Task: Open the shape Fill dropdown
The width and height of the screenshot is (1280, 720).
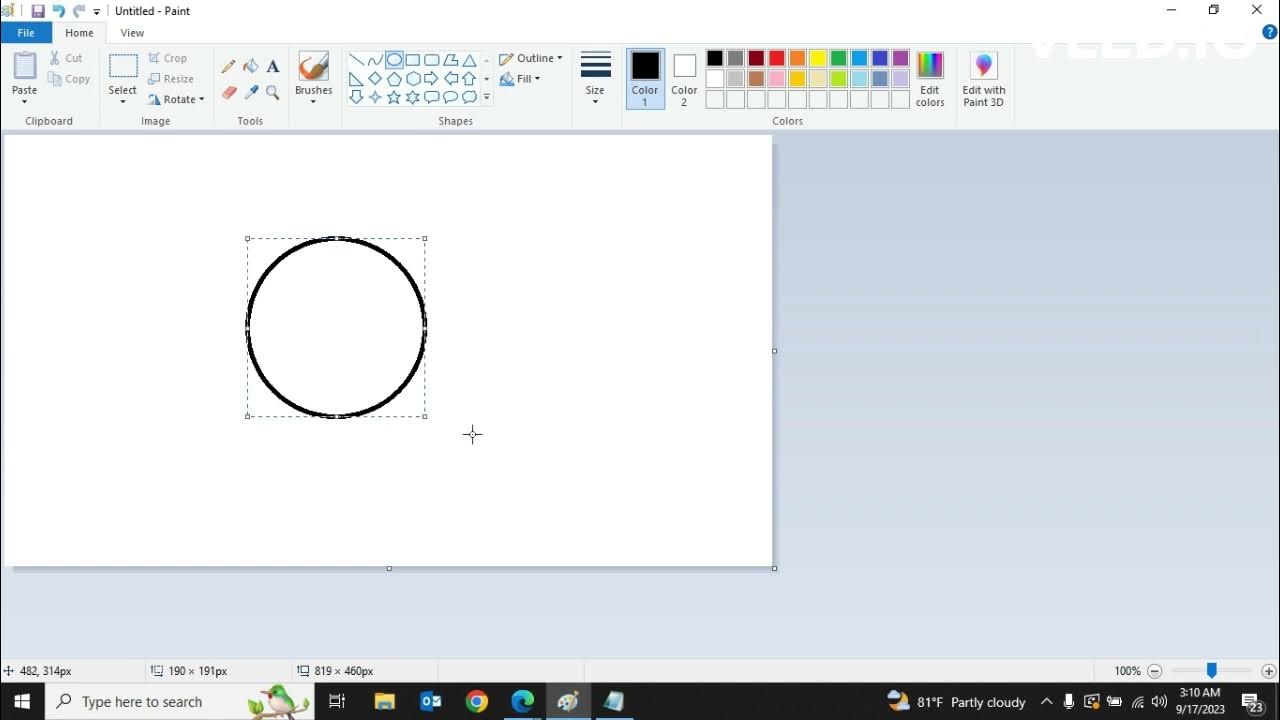Action: coord(520,79)
